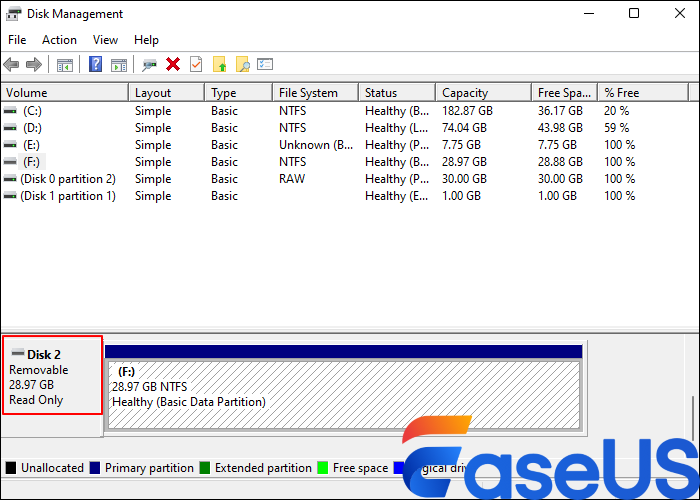The width and height of the screenshot is (700, 500).
Task: Click the connect drive icon in toolbar
Action: 150,65
